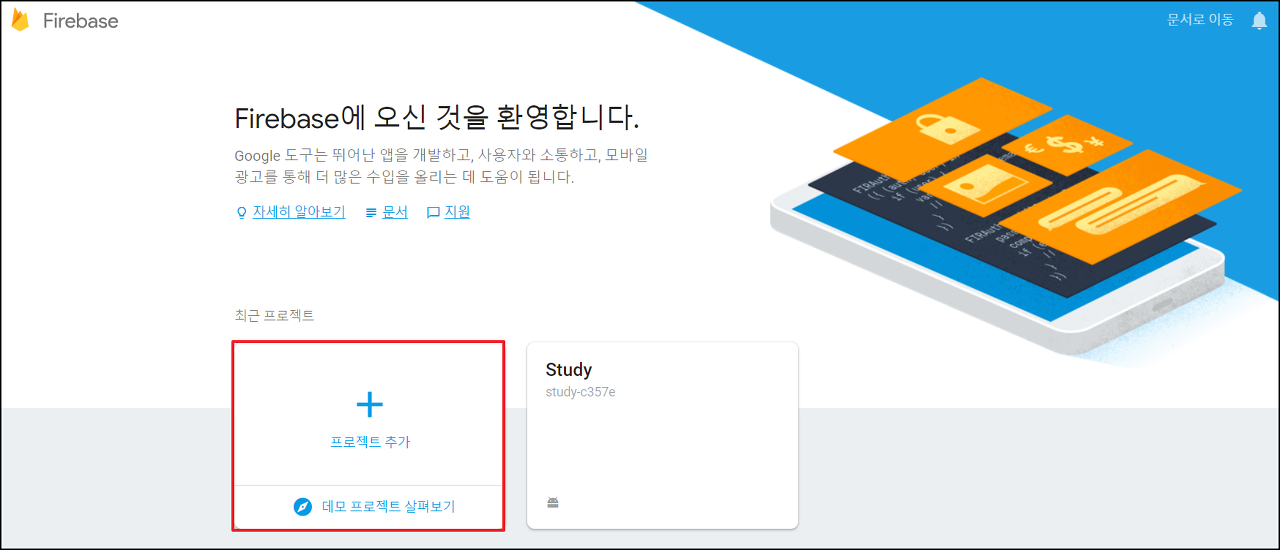1280x550 pixels.
Task: Click the Firebase flame logo
Action: (x=20, y=20)
